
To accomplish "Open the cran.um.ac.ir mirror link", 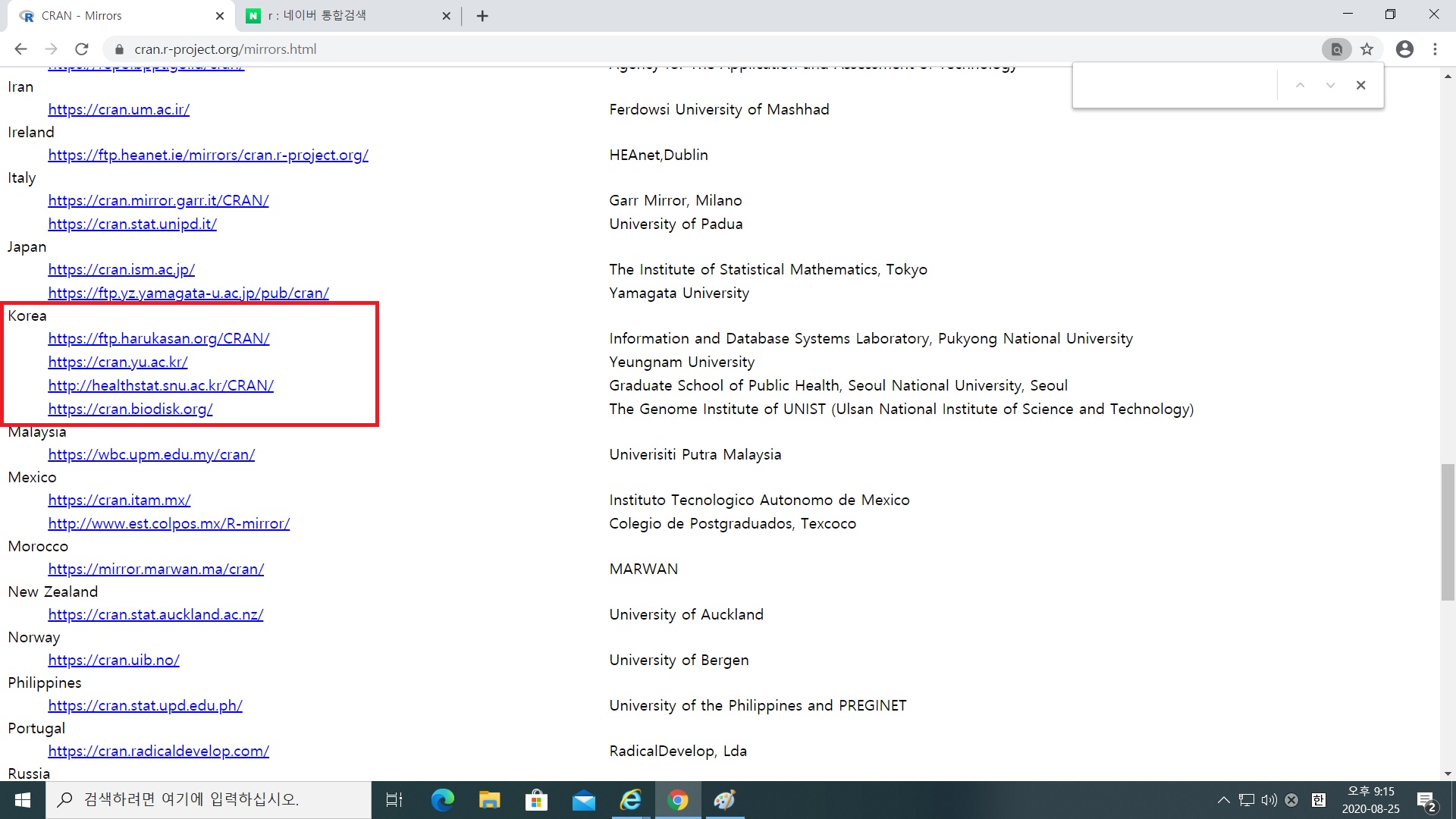I will 119,109.
